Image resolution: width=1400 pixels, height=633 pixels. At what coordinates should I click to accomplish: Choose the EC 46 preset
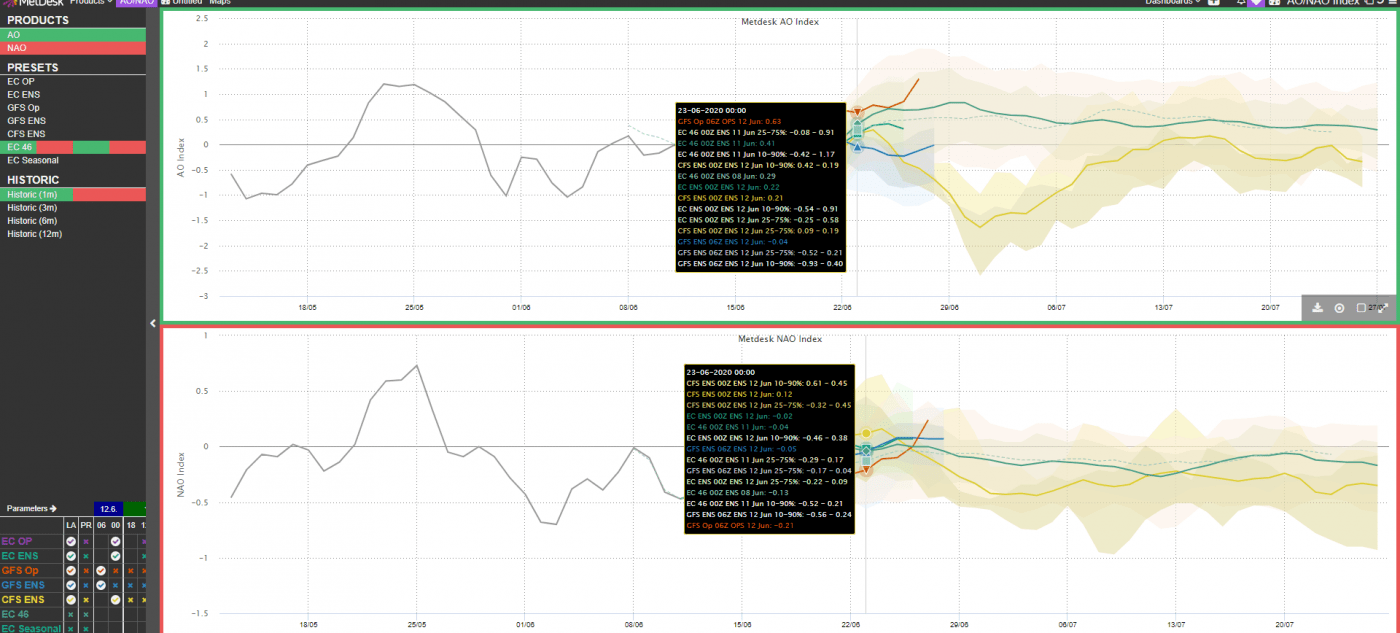(73, 147)
